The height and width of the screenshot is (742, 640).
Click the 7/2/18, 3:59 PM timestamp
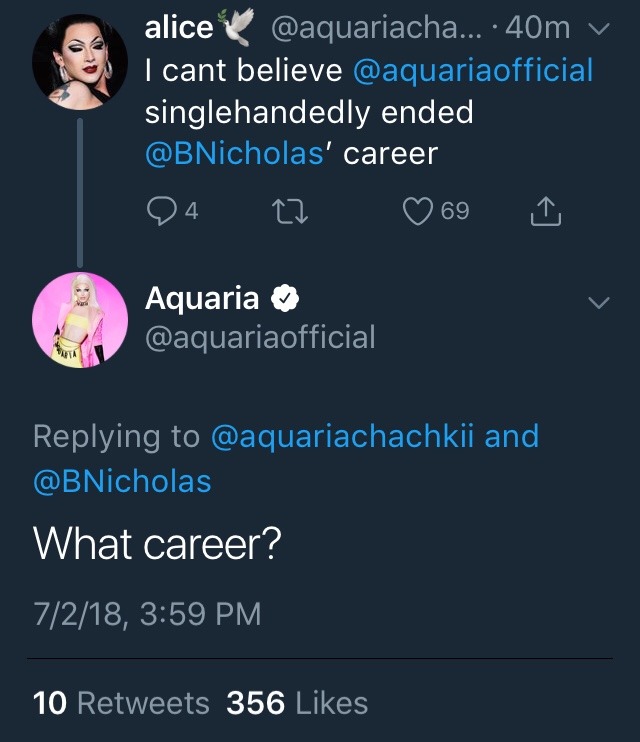(x=147, y=612)
